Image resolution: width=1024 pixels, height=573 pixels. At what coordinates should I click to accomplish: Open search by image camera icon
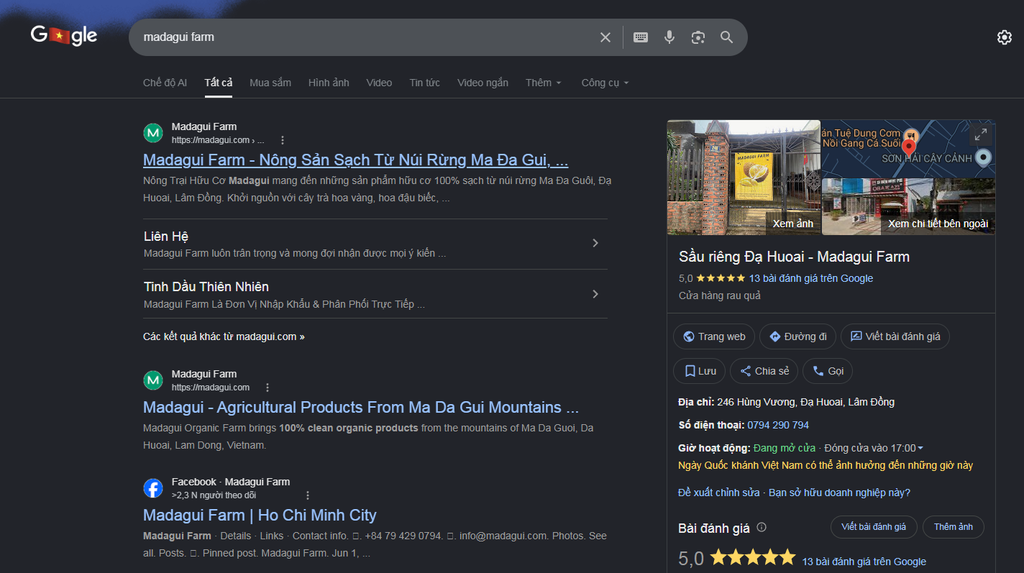coord(698,37)
